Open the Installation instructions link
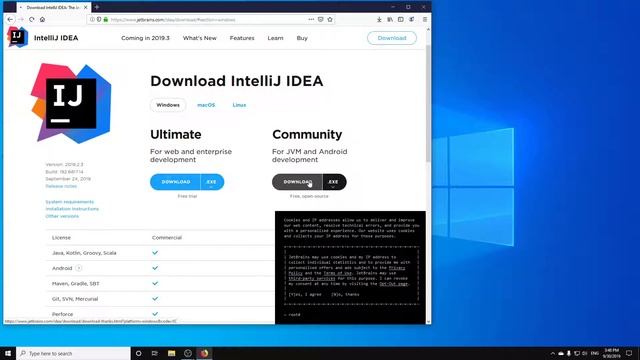The image size is (640, 360). [x=72, y=209]
